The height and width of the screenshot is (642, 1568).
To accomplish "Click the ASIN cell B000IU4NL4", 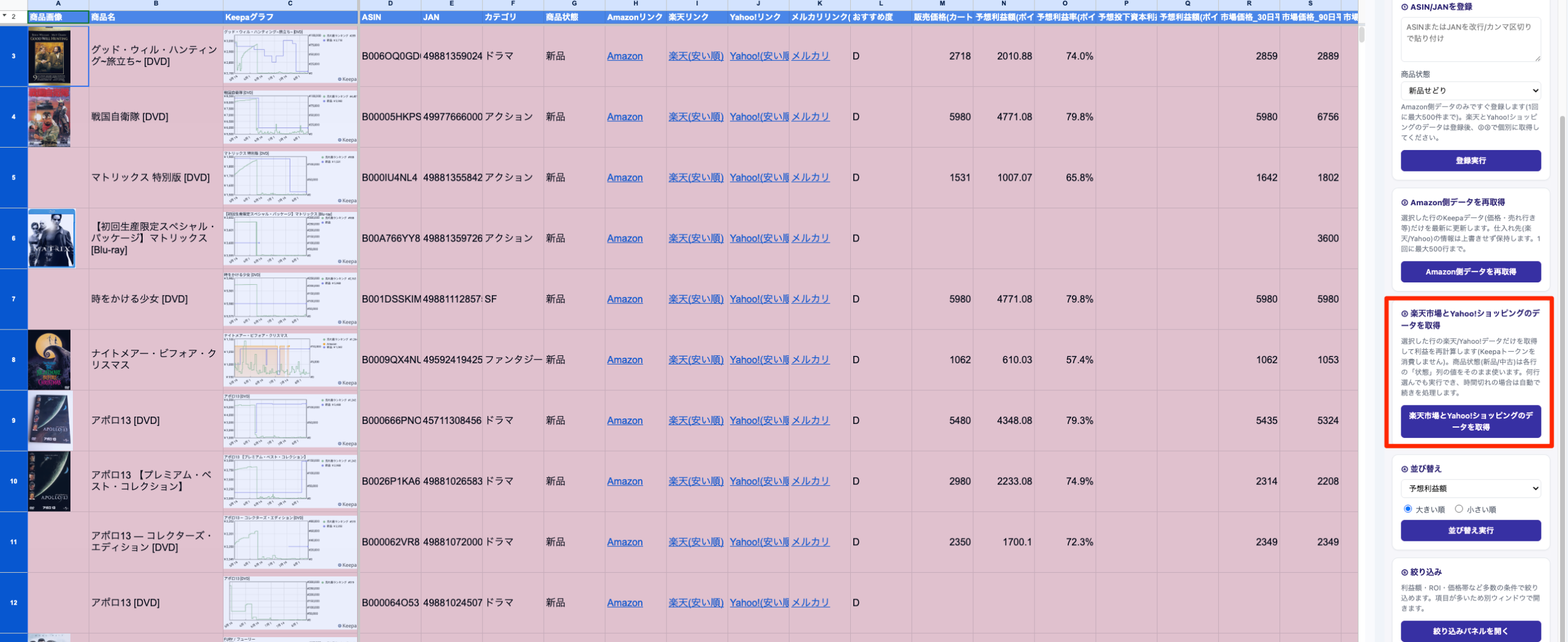I will (390, 178).
